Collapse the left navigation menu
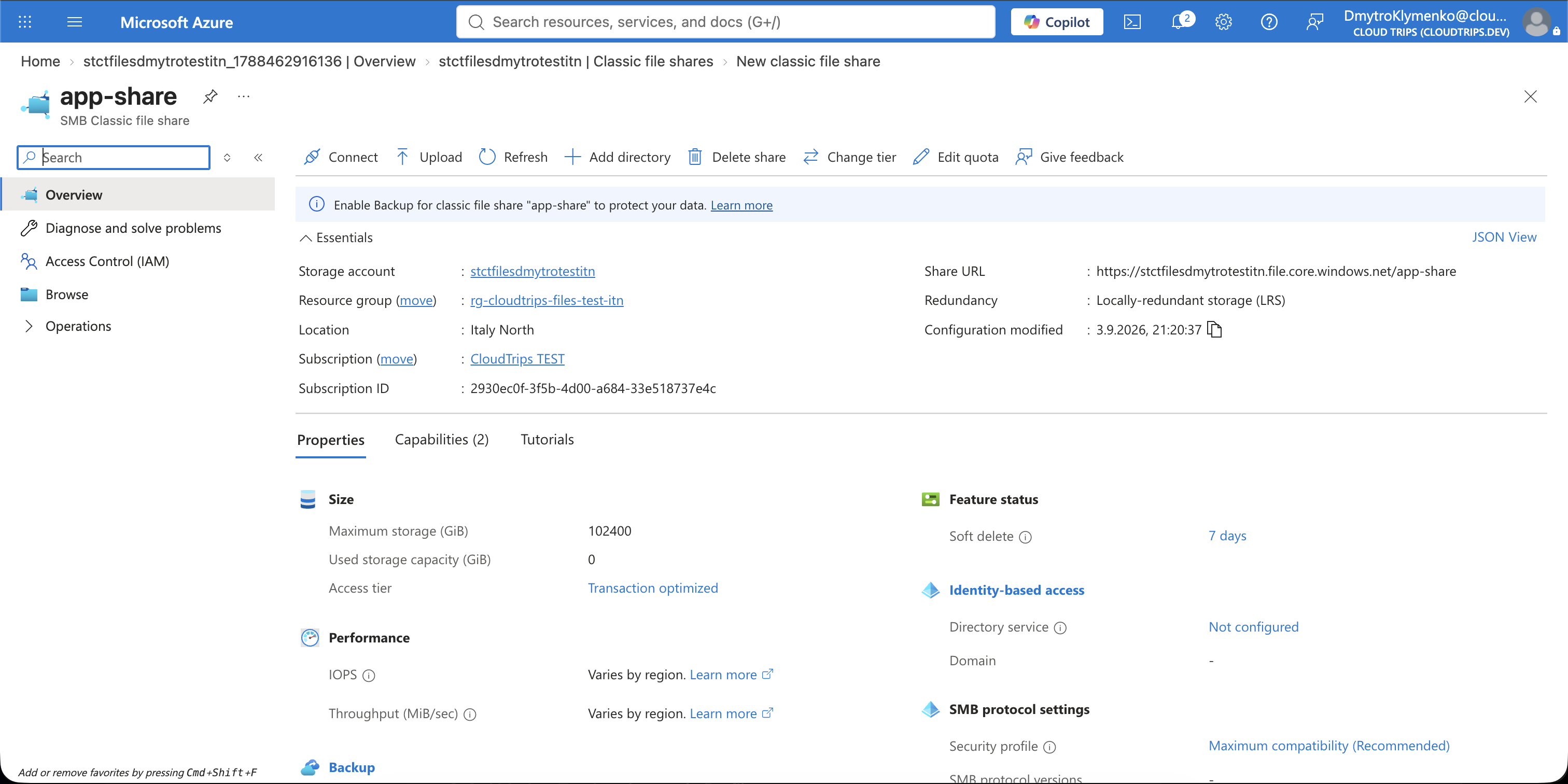Screen dimensions: 1568x784 coord(258,158)
